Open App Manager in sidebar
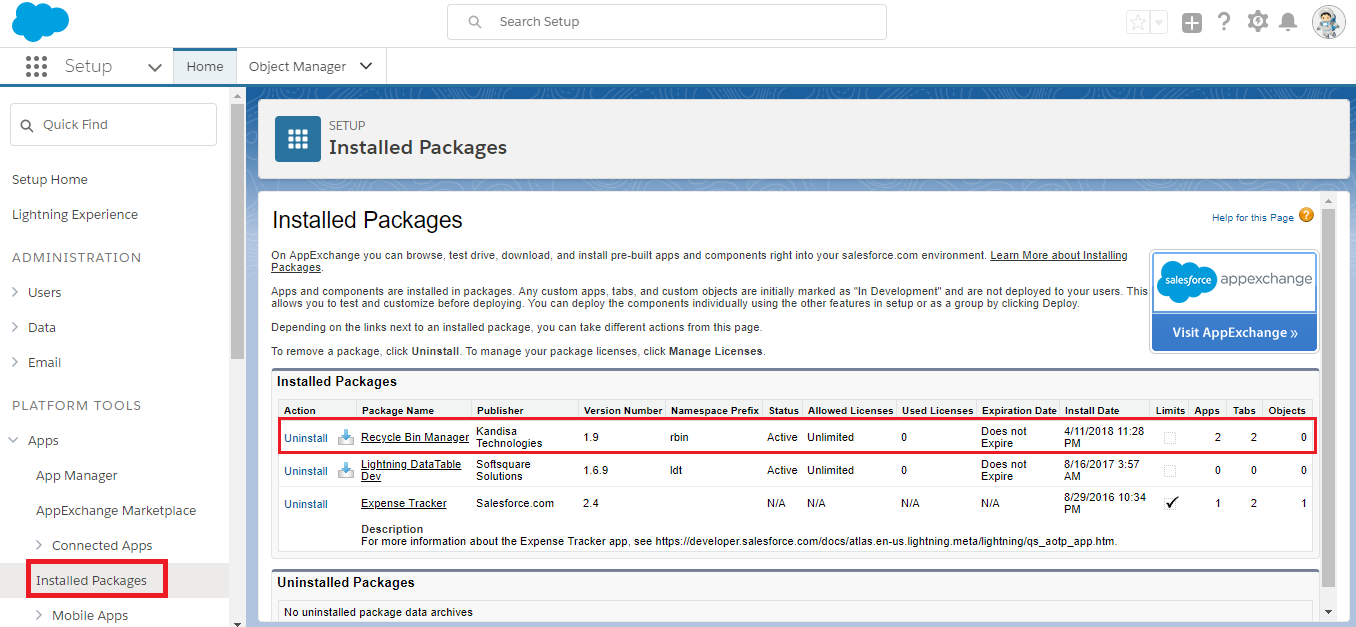Viewport: 1356px width, 627px height. tap(77, 475)
